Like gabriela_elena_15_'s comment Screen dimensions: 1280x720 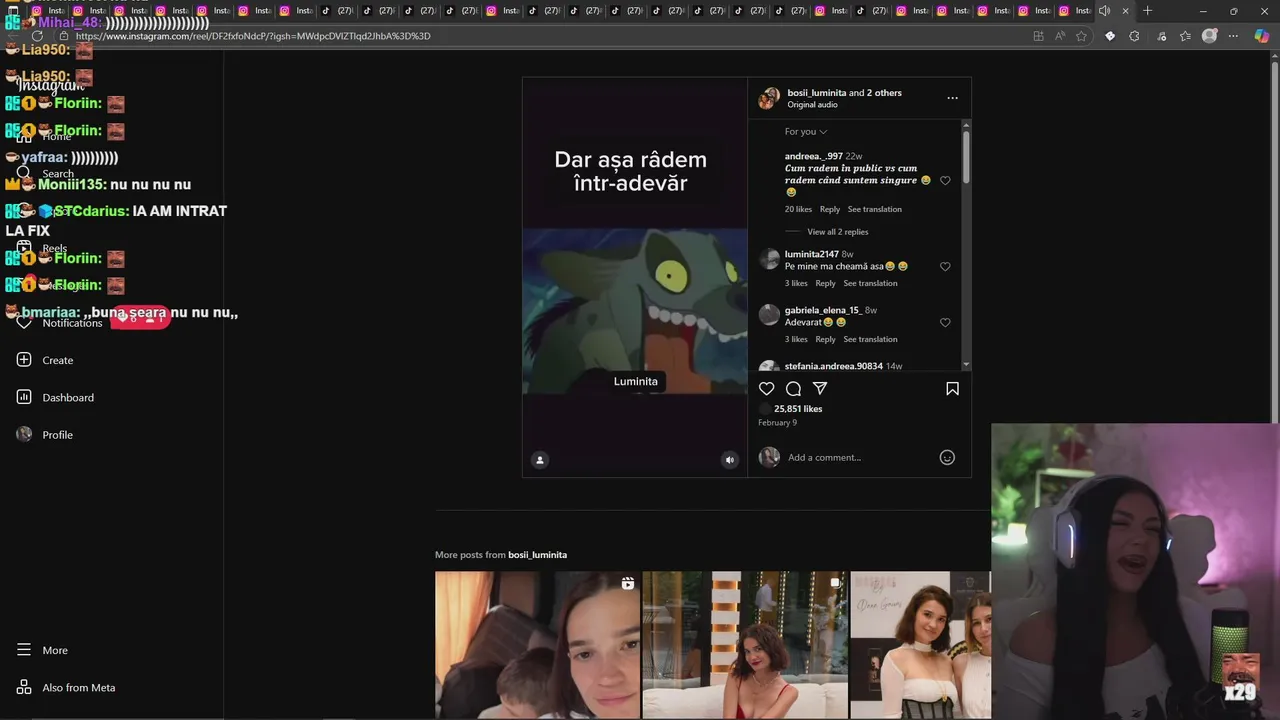point(945,323)
